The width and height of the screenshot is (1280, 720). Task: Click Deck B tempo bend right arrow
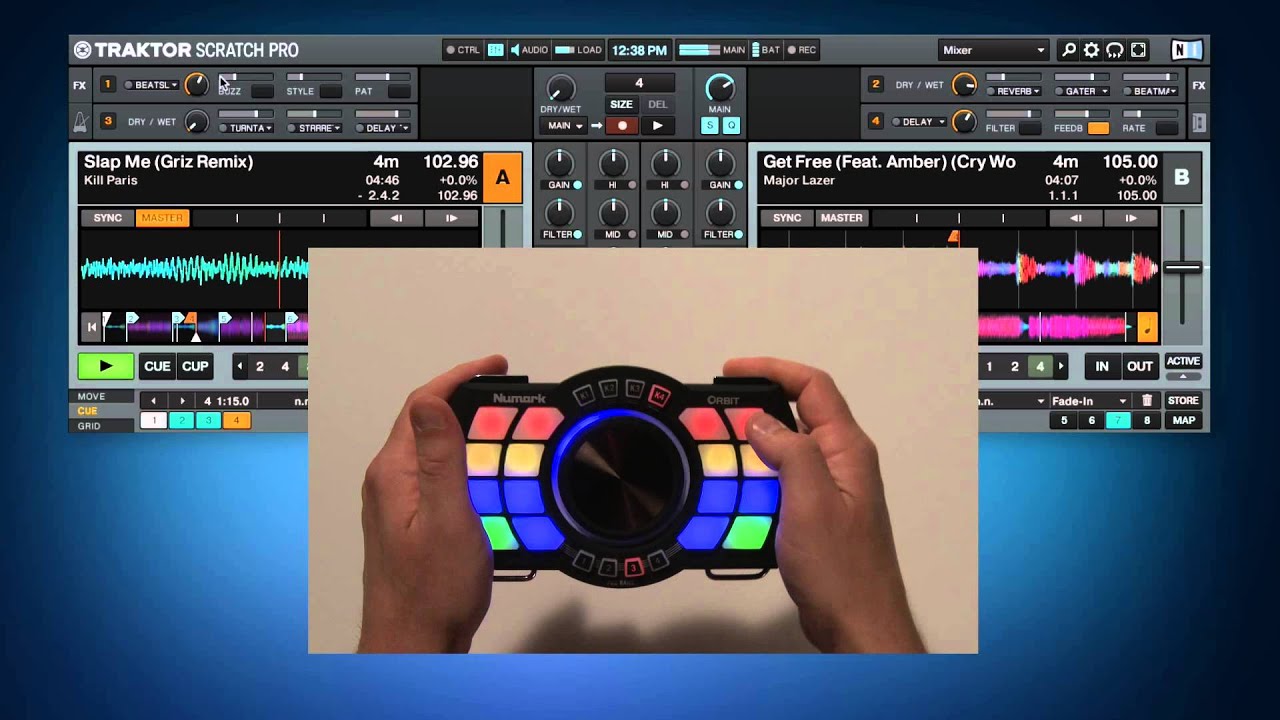pyautogui.click(x=1131, y=218)
